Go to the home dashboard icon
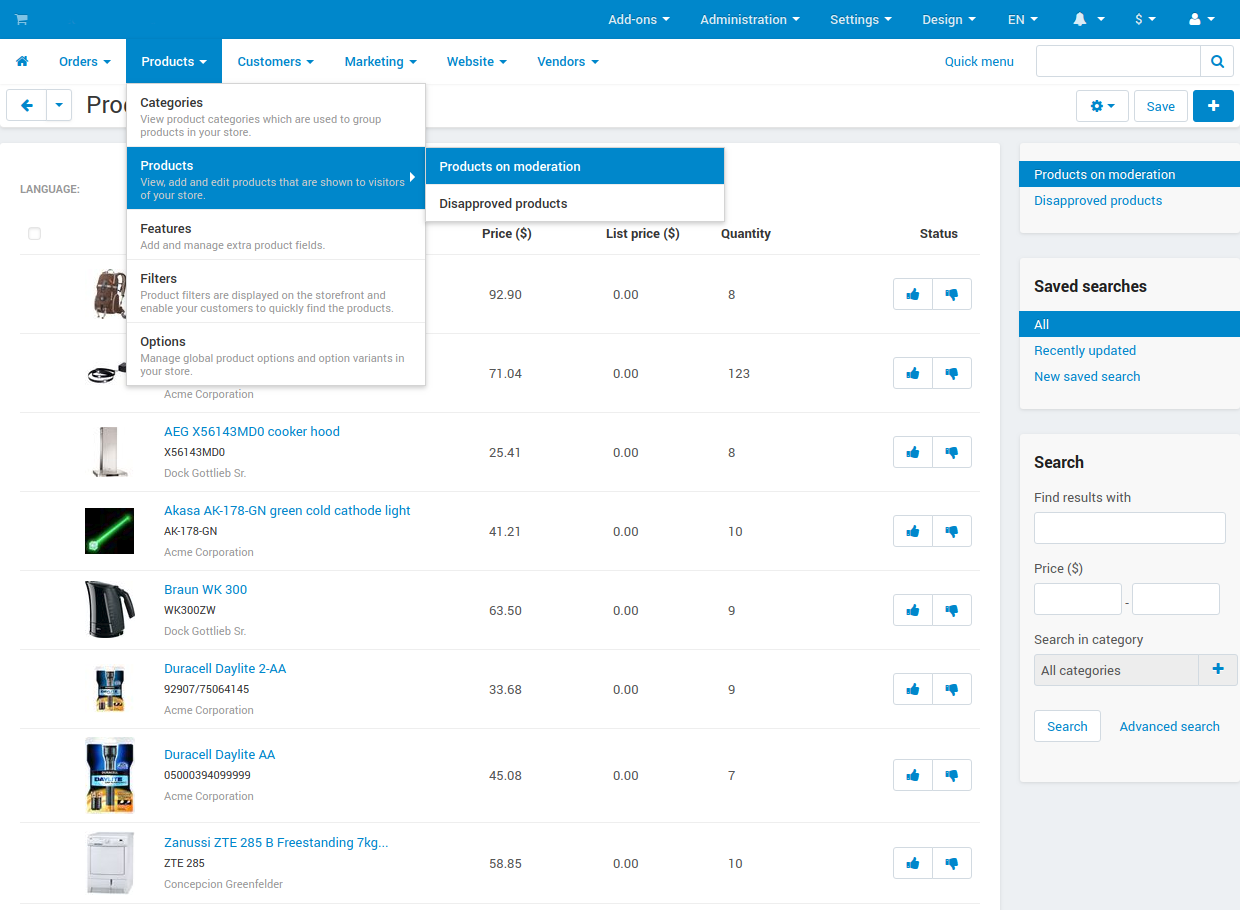The image size is (1240, 910). tap(22, 61)
